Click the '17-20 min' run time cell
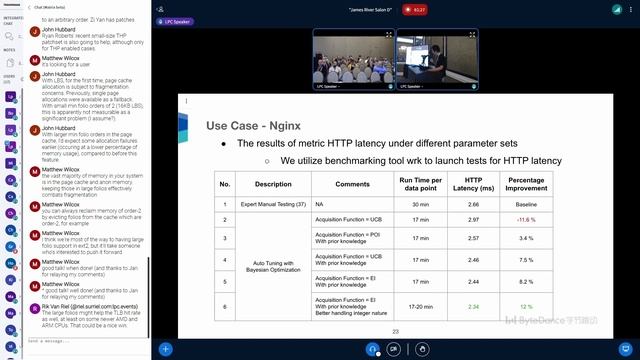 pos(420,307)
